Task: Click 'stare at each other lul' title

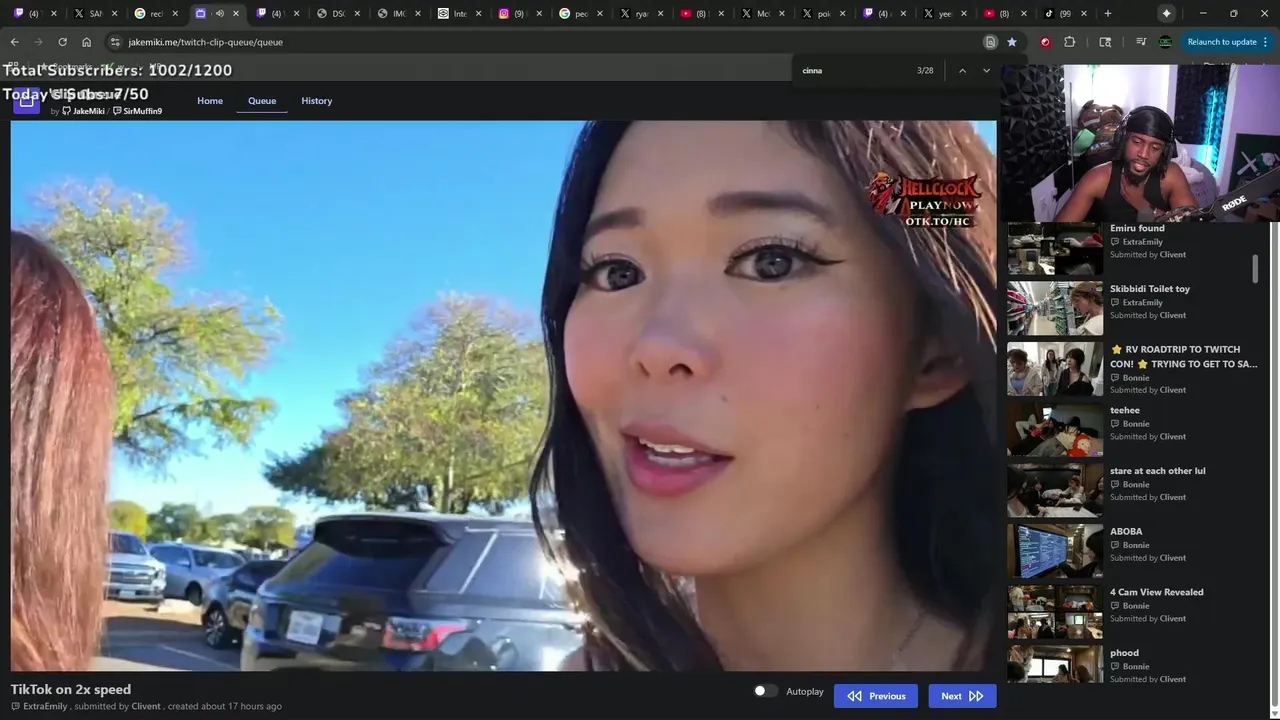Action: pos(1158,471)
